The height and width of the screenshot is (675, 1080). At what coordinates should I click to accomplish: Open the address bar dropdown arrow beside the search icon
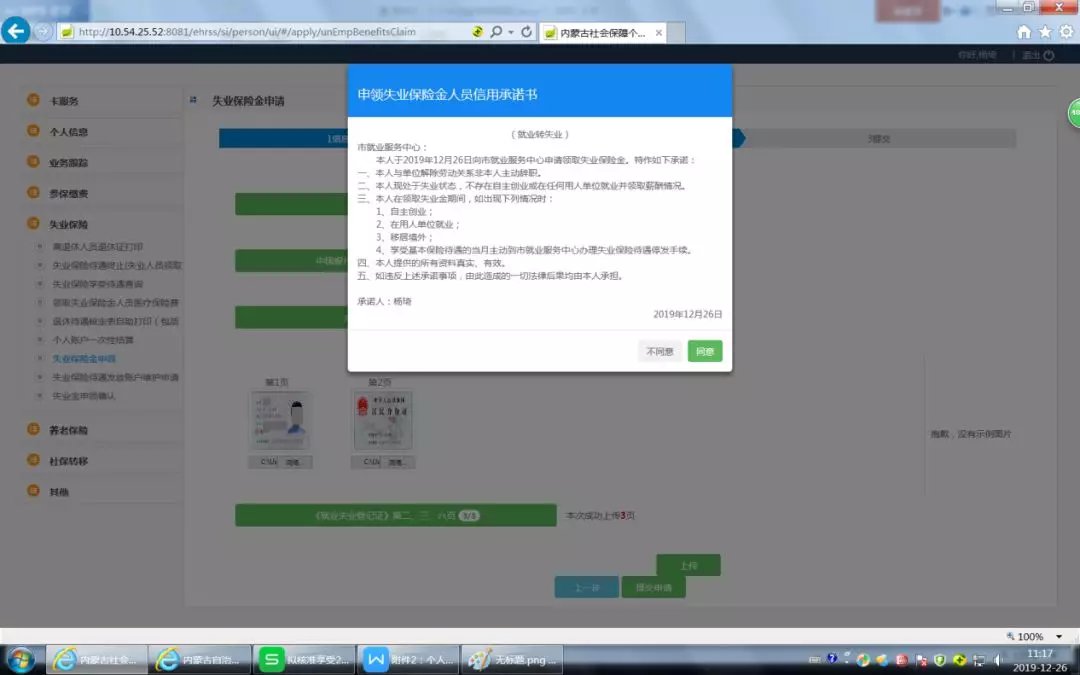[x=510, y=32]
